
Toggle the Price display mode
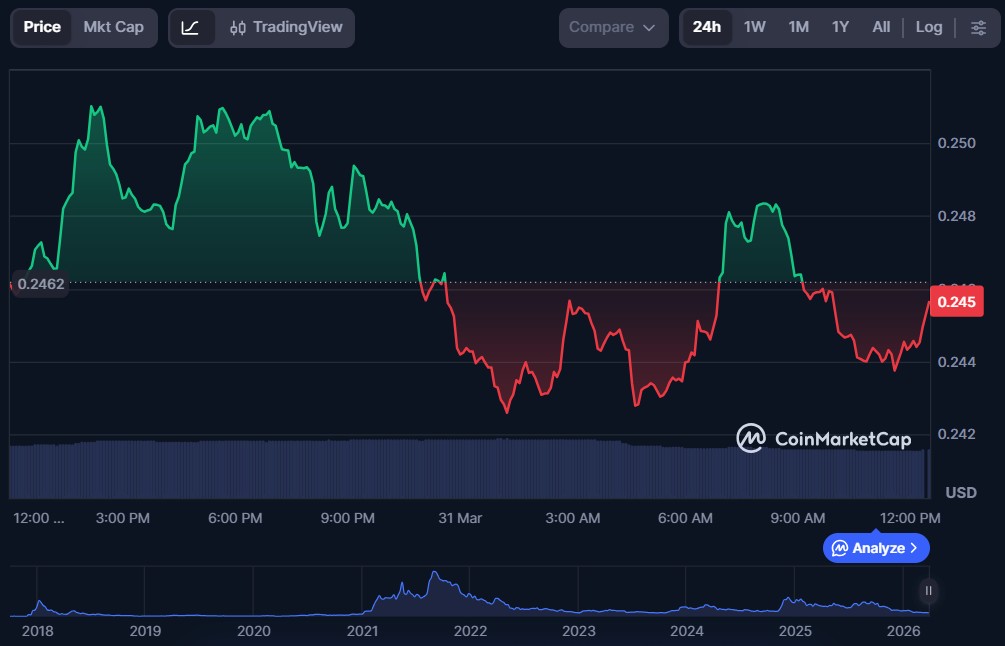(x=41, y=27)
